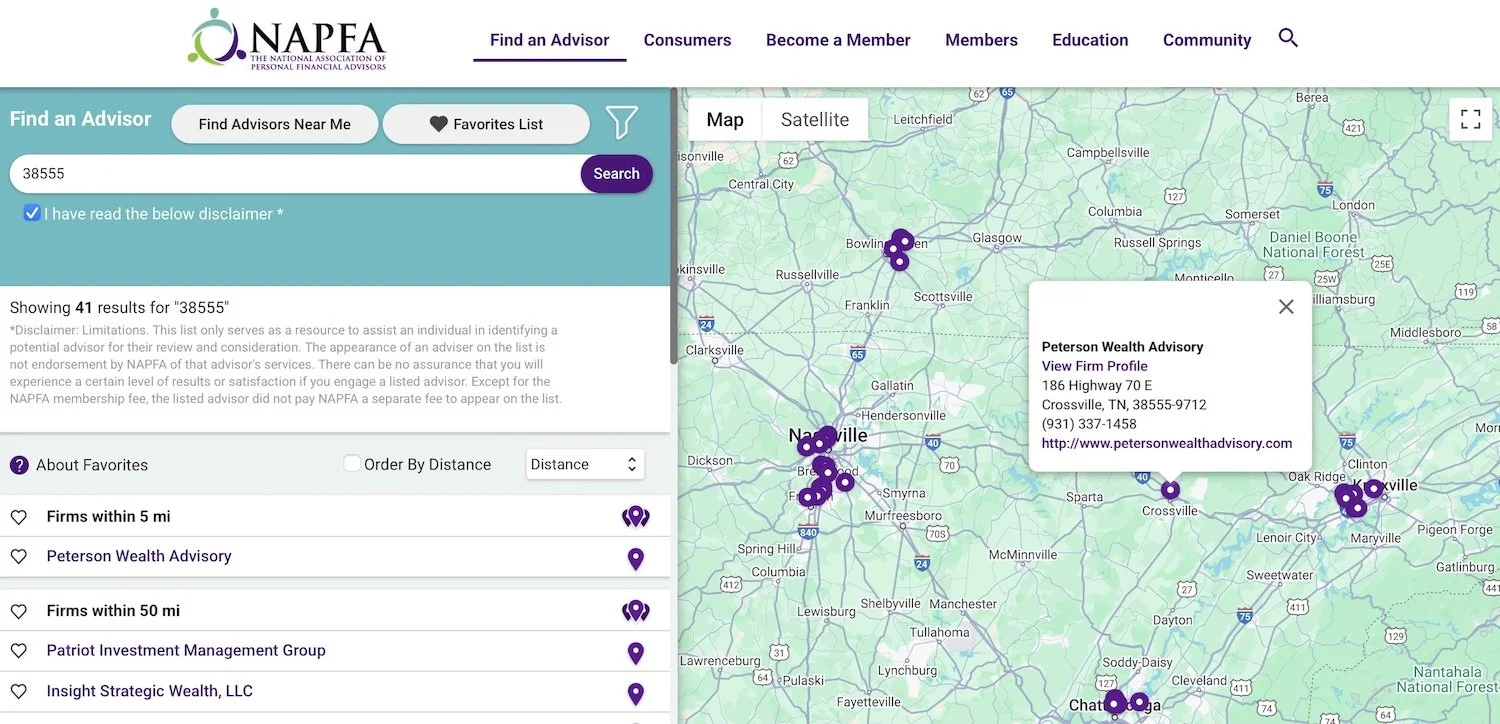Switch map to Satellite view
Viewport: 1500px width, 724px height.
(815, 119)
